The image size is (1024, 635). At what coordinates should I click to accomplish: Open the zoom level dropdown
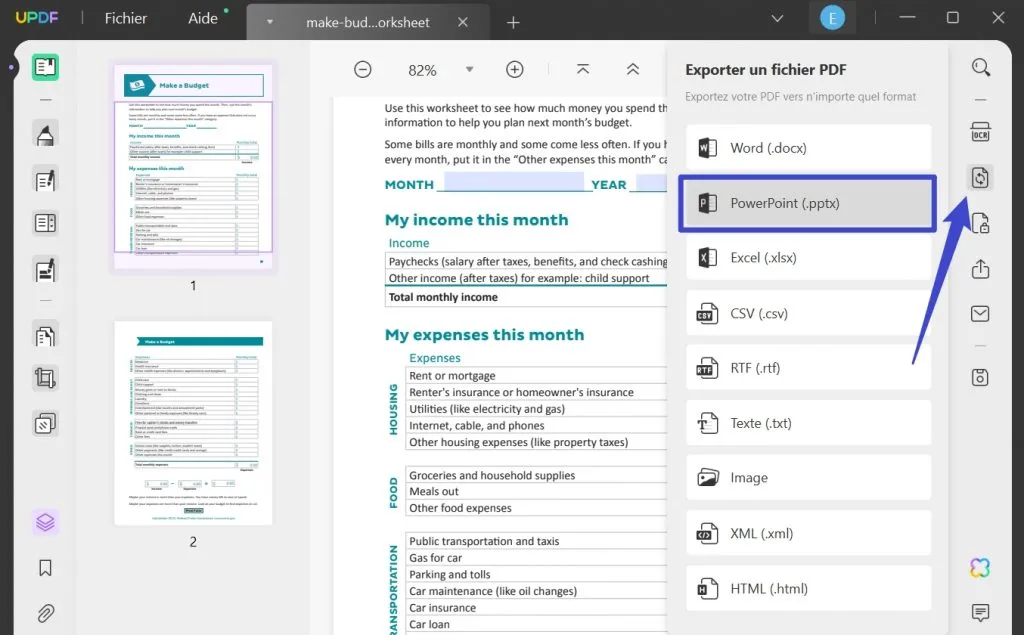point(469,70)
